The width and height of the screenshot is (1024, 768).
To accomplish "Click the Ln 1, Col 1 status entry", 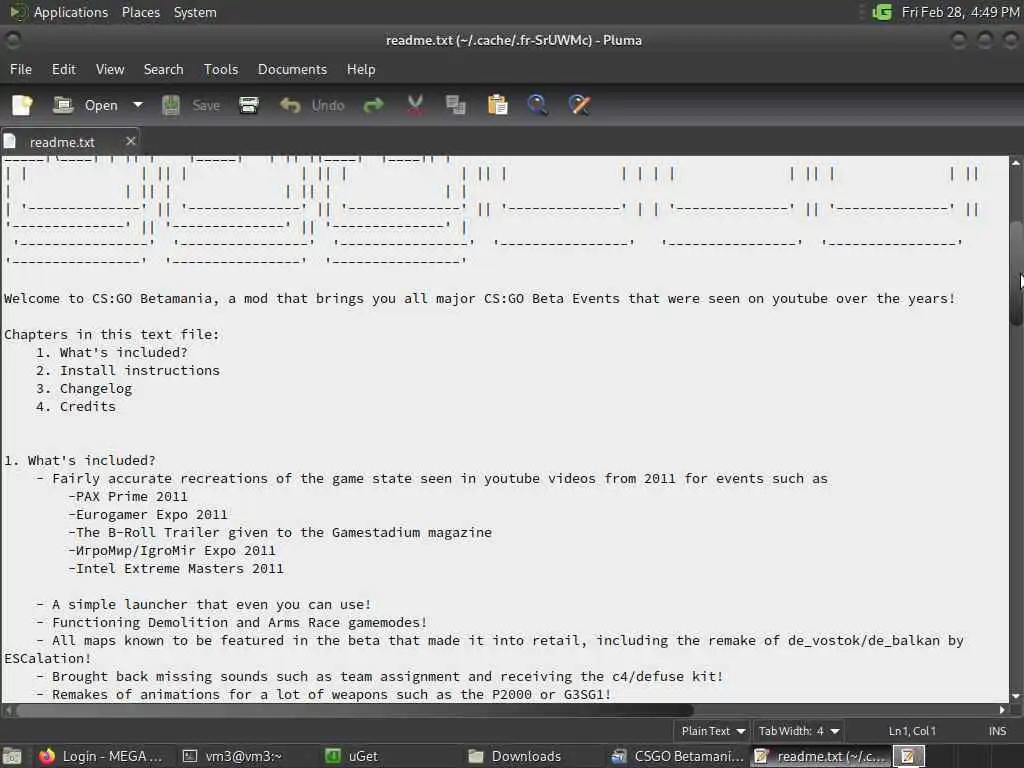I will (x=912, y=731).
